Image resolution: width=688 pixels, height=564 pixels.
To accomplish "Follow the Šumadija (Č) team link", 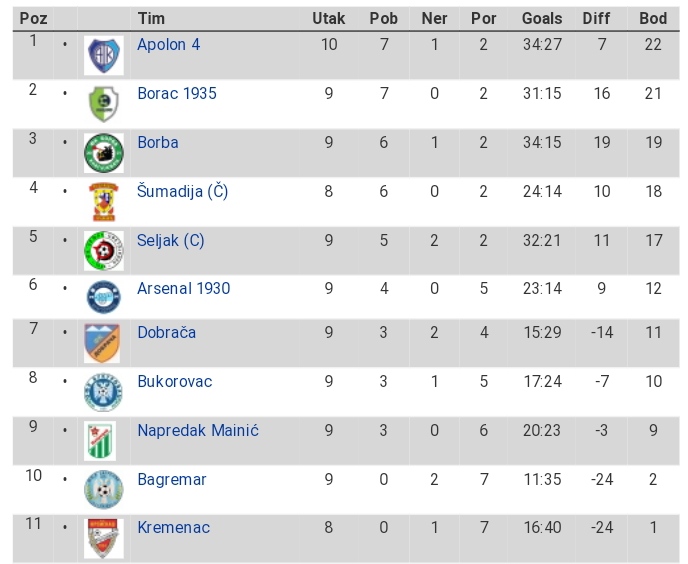I will 183,192.
